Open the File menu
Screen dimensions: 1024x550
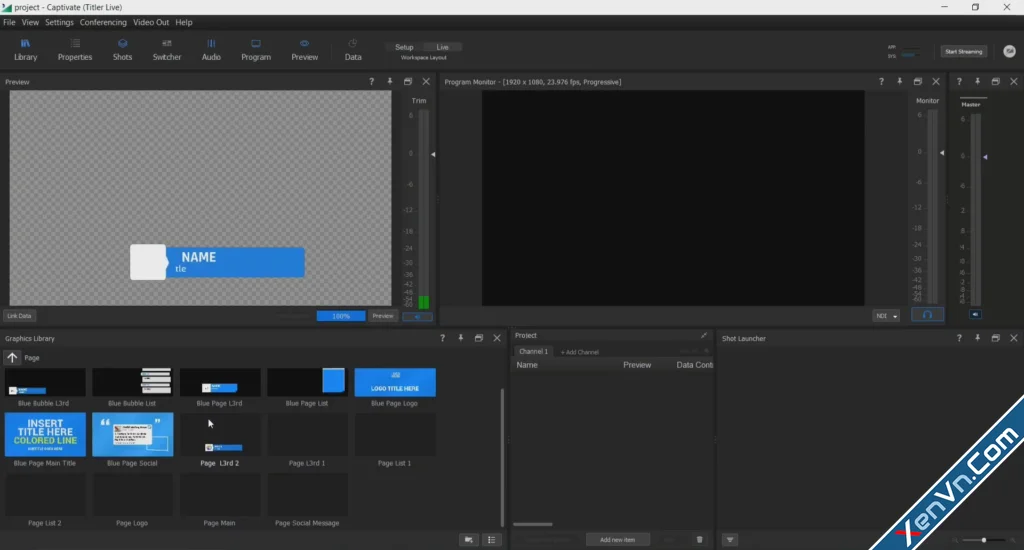9,22
